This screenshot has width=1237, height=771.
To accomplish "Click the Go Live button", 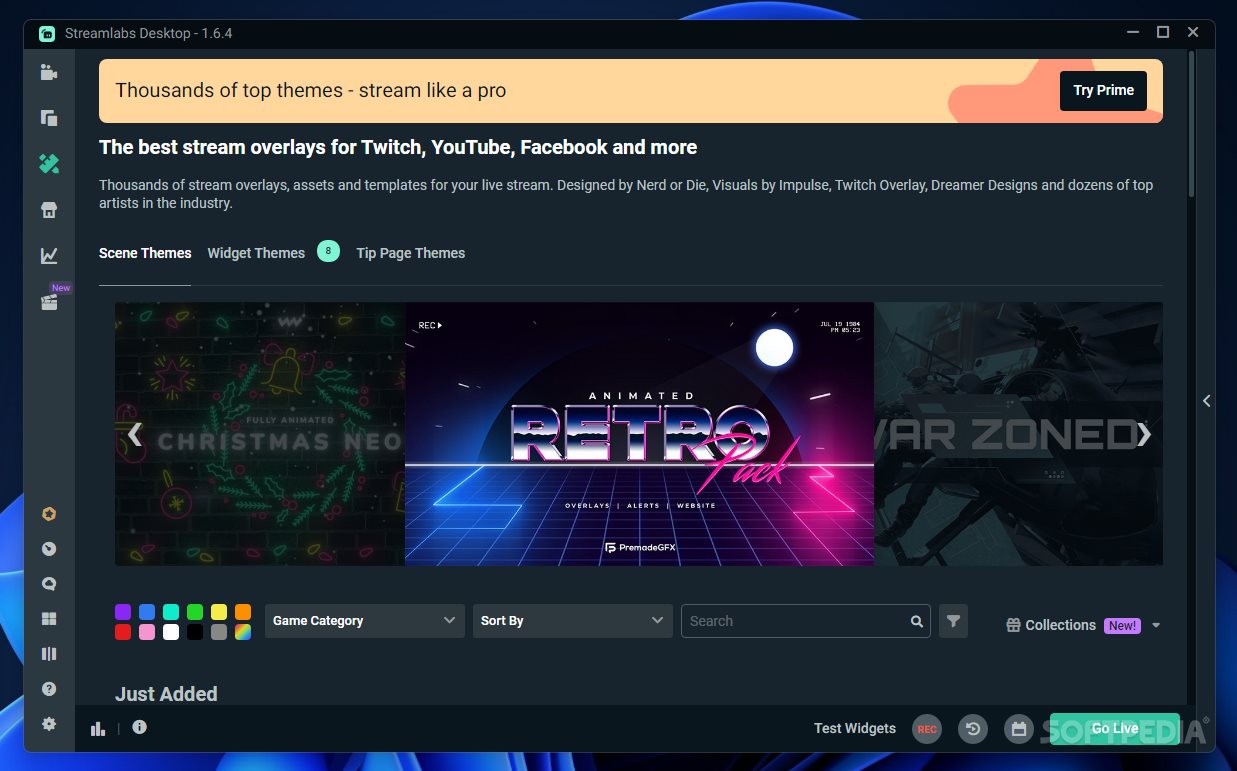I will click(x=1115, y=728).
